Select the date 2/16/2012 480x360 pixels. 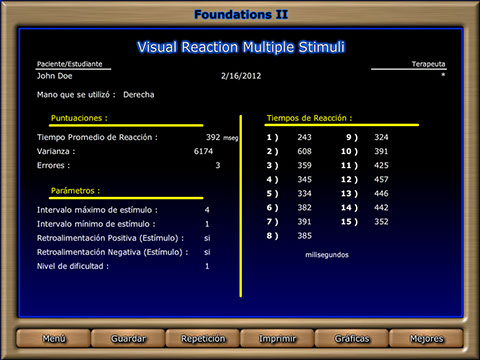click(241, 76)
